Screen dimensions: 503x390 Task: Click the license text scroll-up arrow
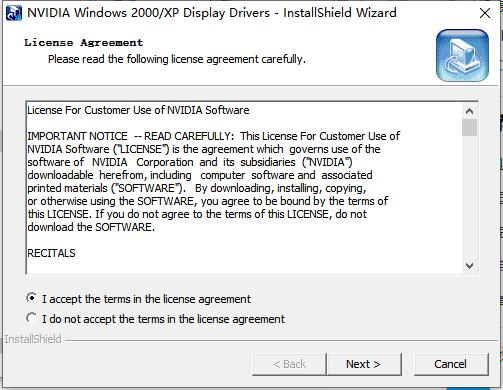469,111
